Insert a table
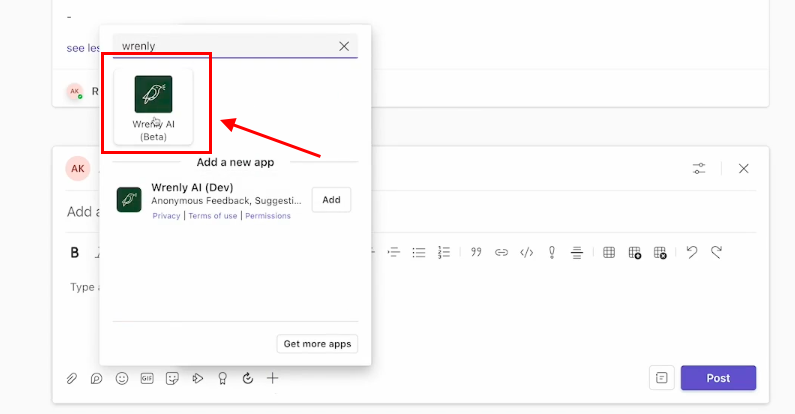This screenshot has height=414, width=795. click(609, 252)
